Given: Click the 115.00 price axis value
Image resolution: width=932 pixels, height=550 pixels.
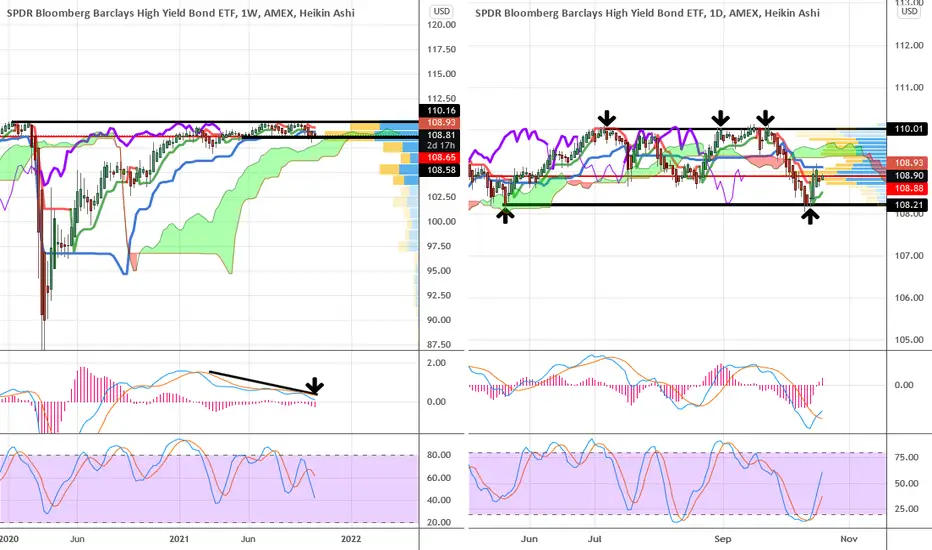Looking at the screenshot, I should click(x=442, y=74).
